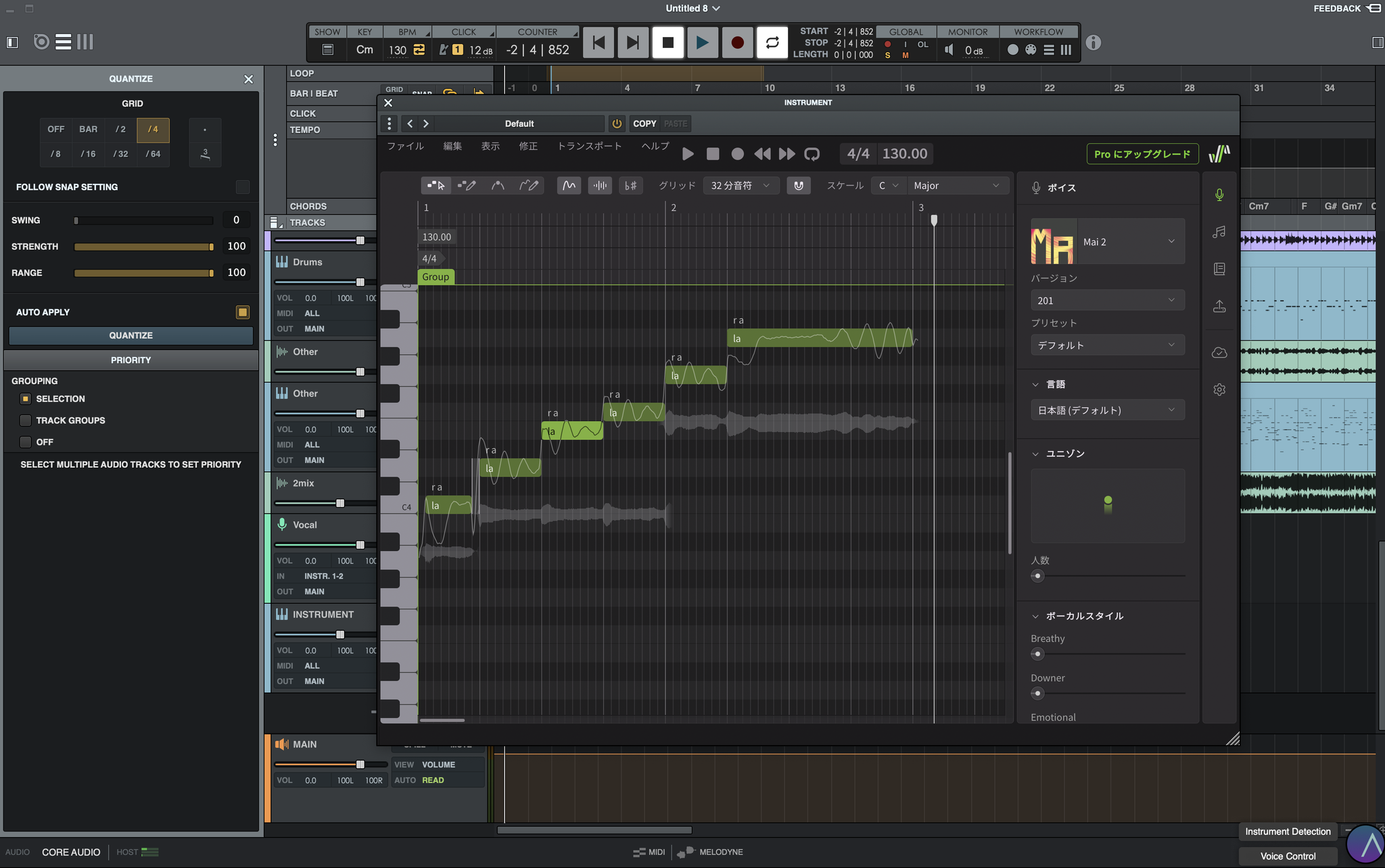Click the monitor speaker icon
This screenshot has width=1385, height=868.
click(949, 49)
